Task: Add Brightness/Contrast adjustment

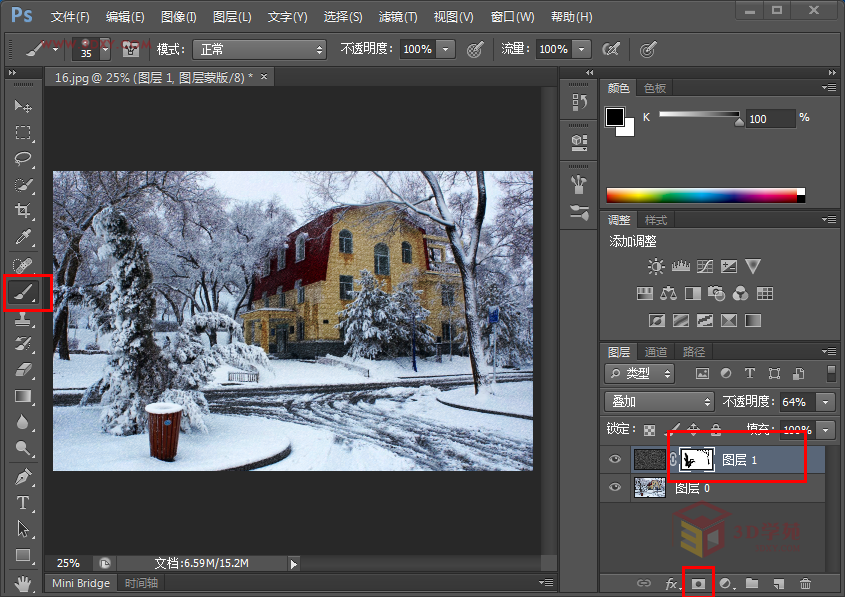Action: pyautogui.click(x=656, y=266)
